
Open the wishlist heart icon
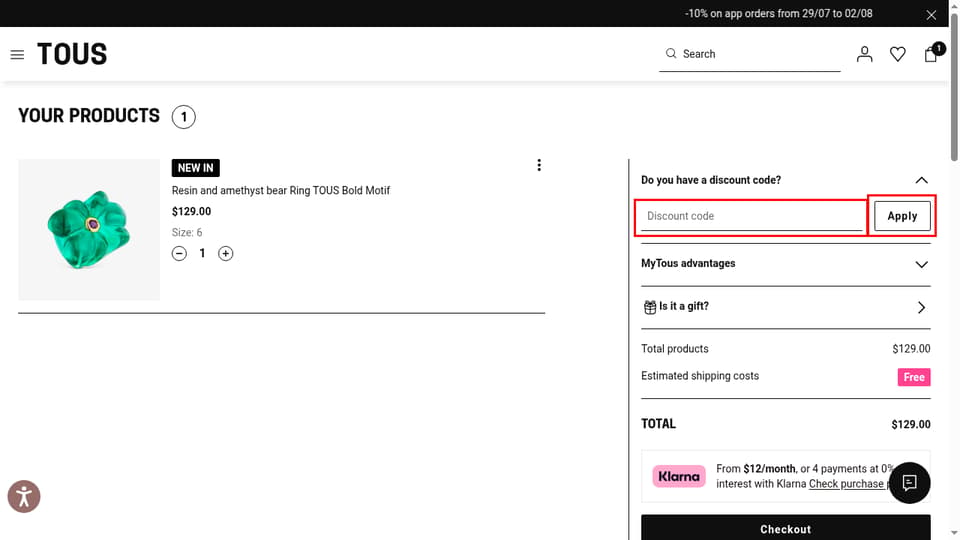898,54
